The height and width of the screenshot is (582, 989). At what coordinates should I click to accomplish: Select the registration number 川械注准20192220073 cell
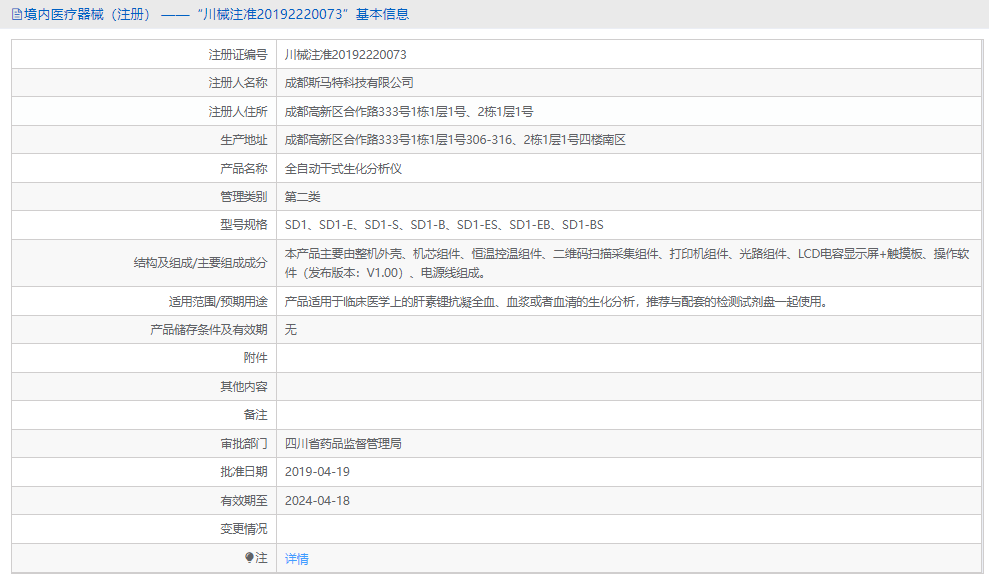pos(344,53)
